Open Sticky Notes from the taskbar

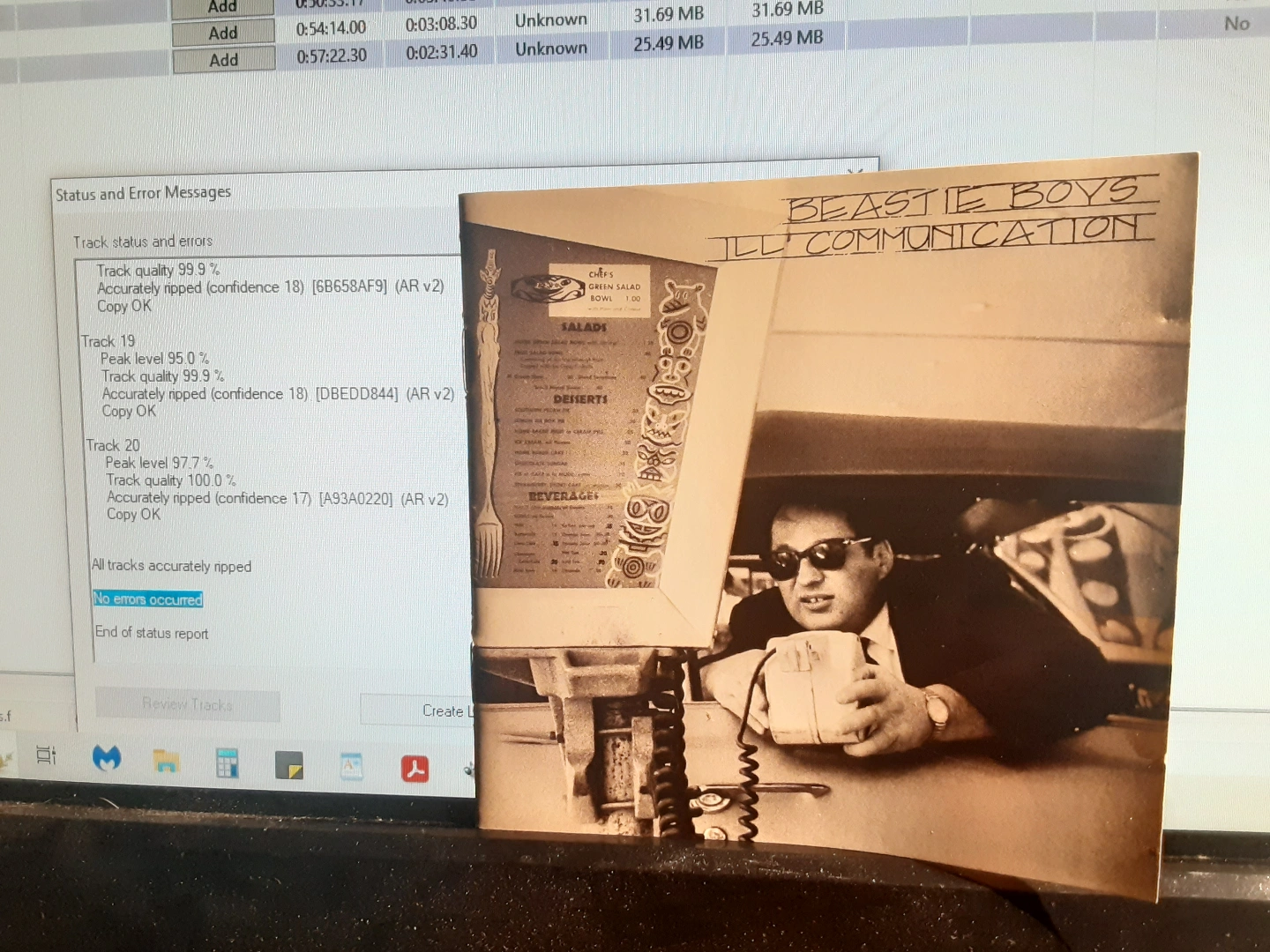(x=288, y=765)
